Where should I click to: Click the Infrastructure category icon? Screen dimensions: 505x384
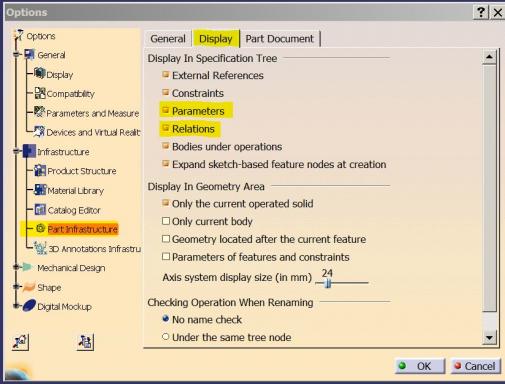click(x=29, y=151)
